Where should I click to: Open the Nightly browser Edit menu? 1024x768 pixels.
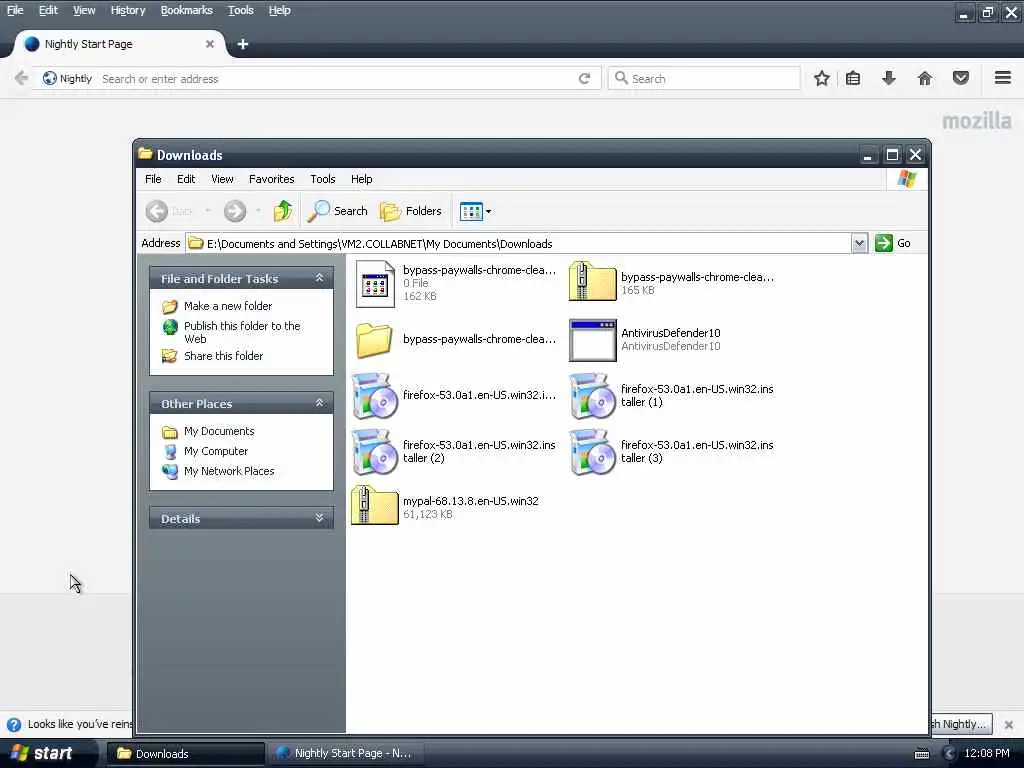[x=48, y=10]
